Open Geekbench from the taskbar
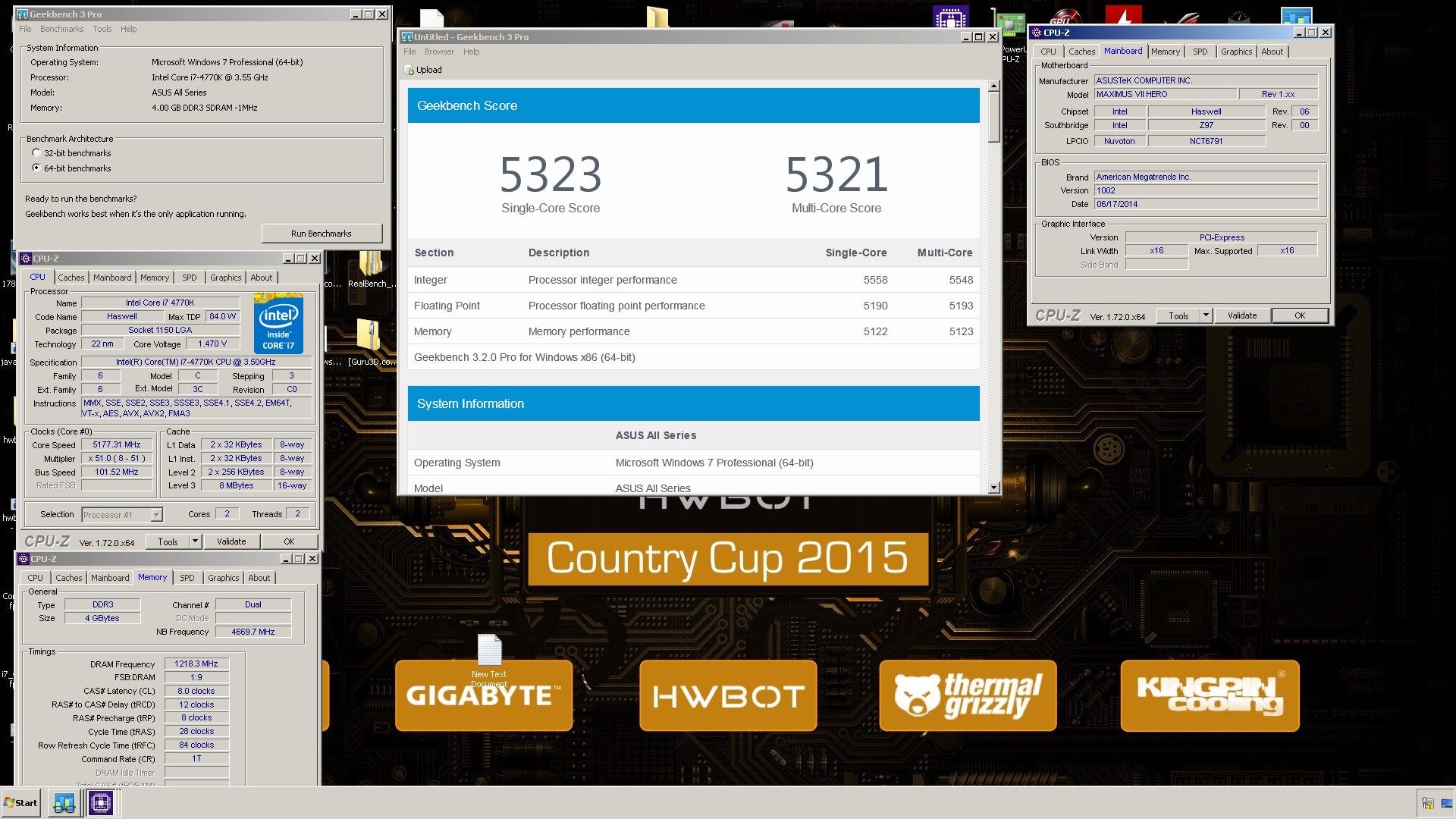The image size is (1456, 819). (64, 802)
